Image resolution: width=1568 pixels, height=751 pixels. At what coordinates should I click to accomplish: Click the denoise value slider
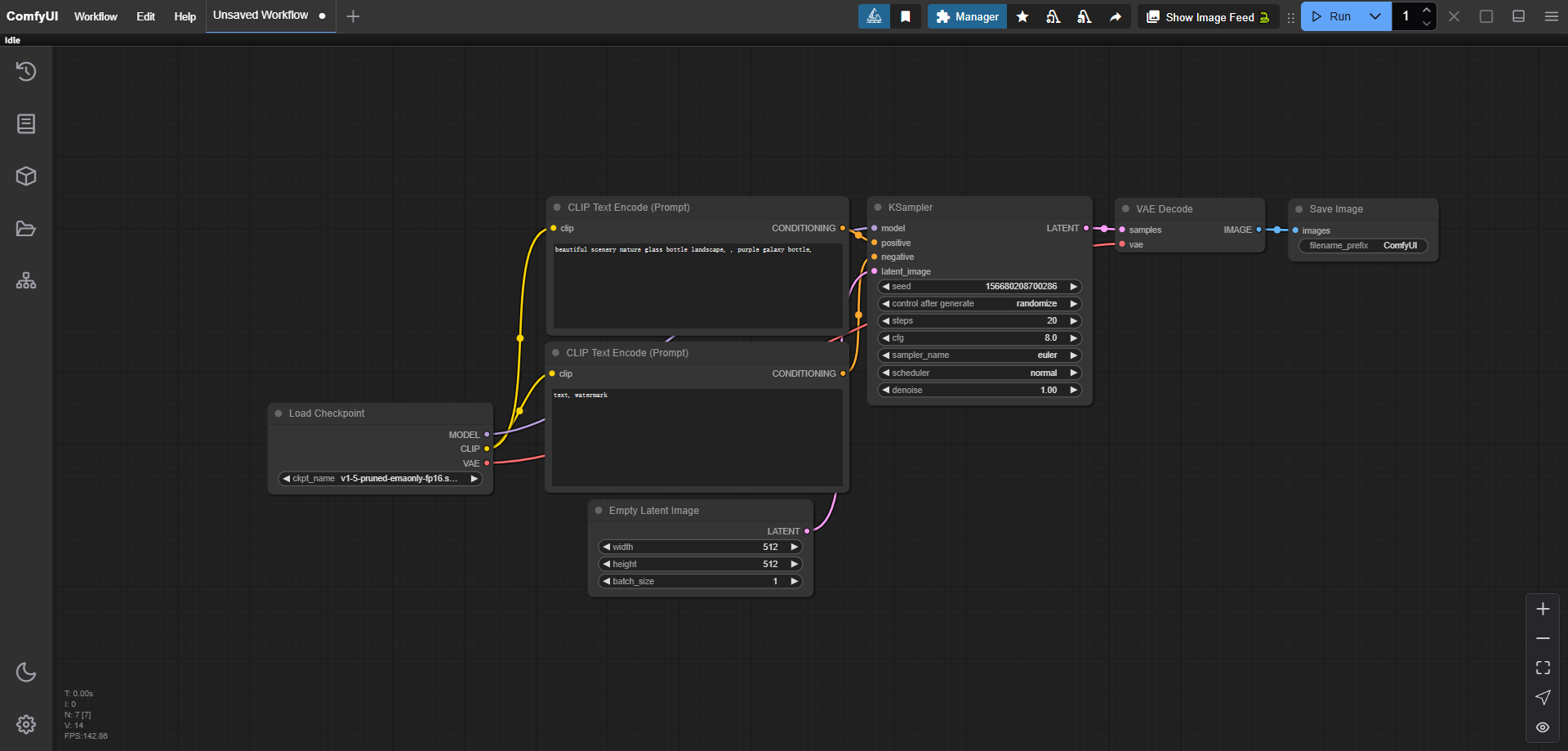(979, 391)
